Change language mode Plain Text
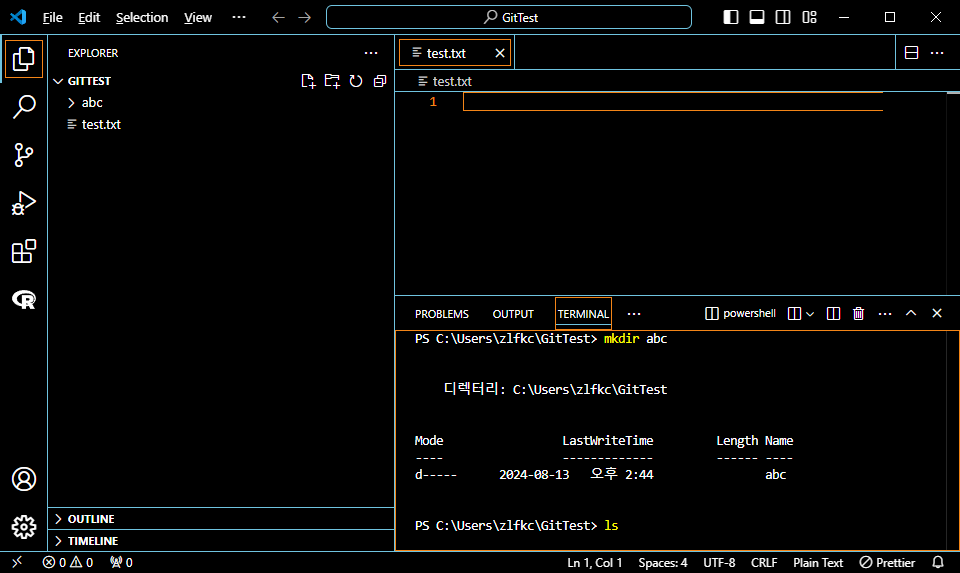Image resolution: width=960 pixels, height=573 pixels. click(818, 563)
